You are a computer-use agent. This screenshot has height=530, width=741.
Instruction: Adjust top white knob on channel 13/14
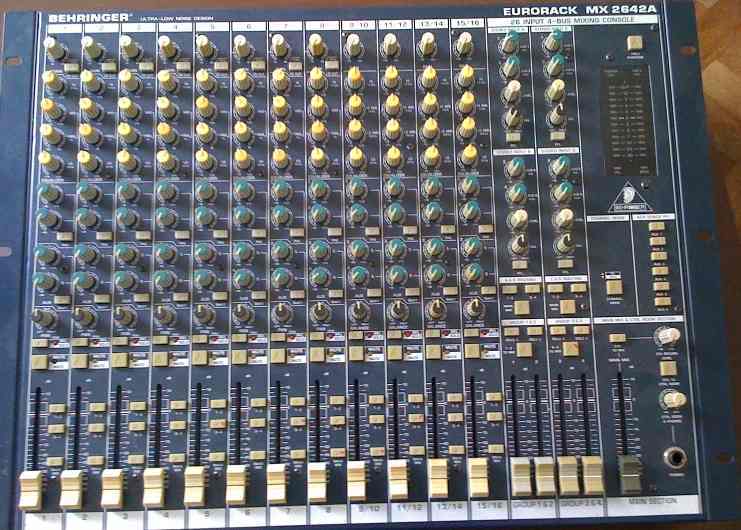tap(427, 43)
